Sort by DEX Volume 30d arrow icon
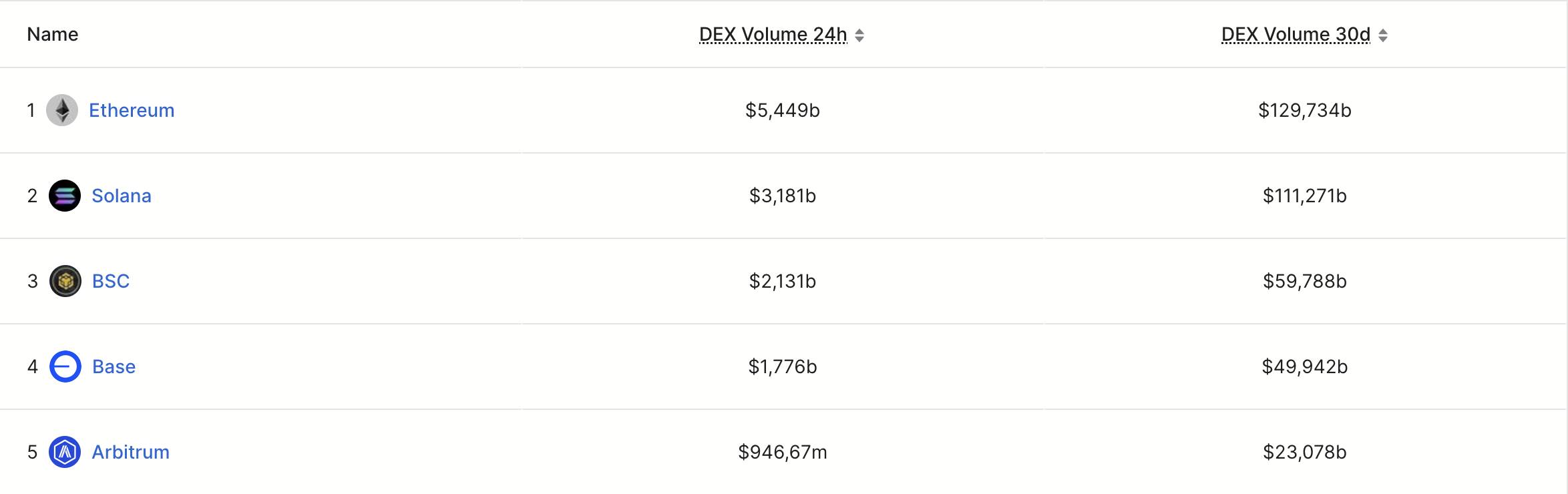1568x494 pixels. point(1383,35)
